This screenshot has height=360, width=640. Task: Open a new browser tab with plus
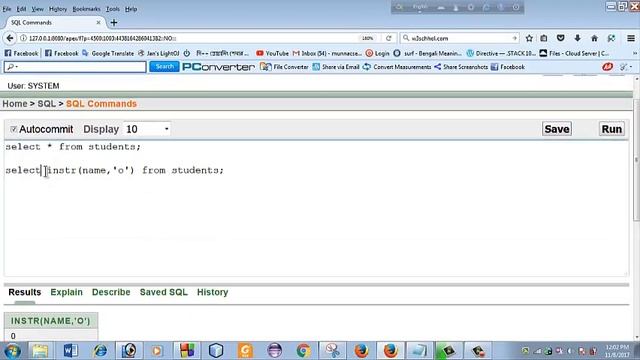(x=114, y=22)
